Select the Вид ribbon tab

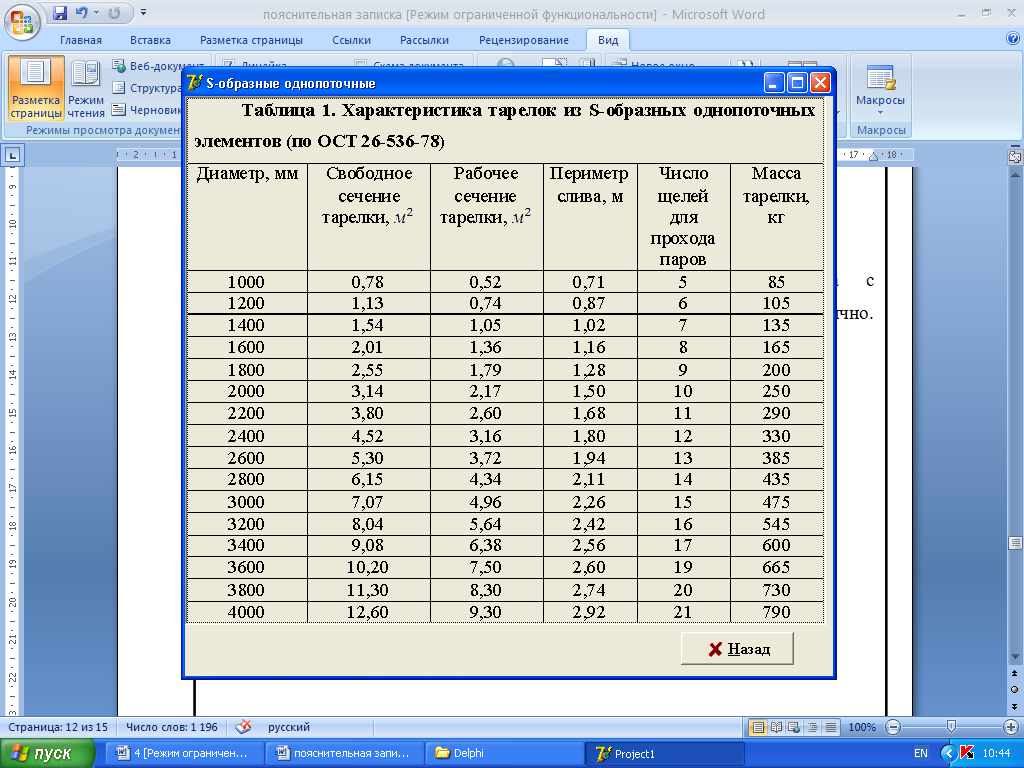(608, 40)
